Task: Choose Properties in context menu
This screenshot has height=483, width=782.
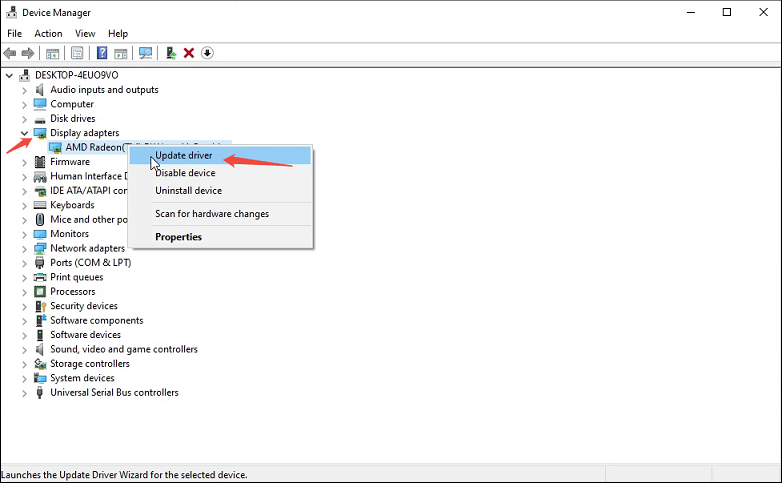Action: 220,237
